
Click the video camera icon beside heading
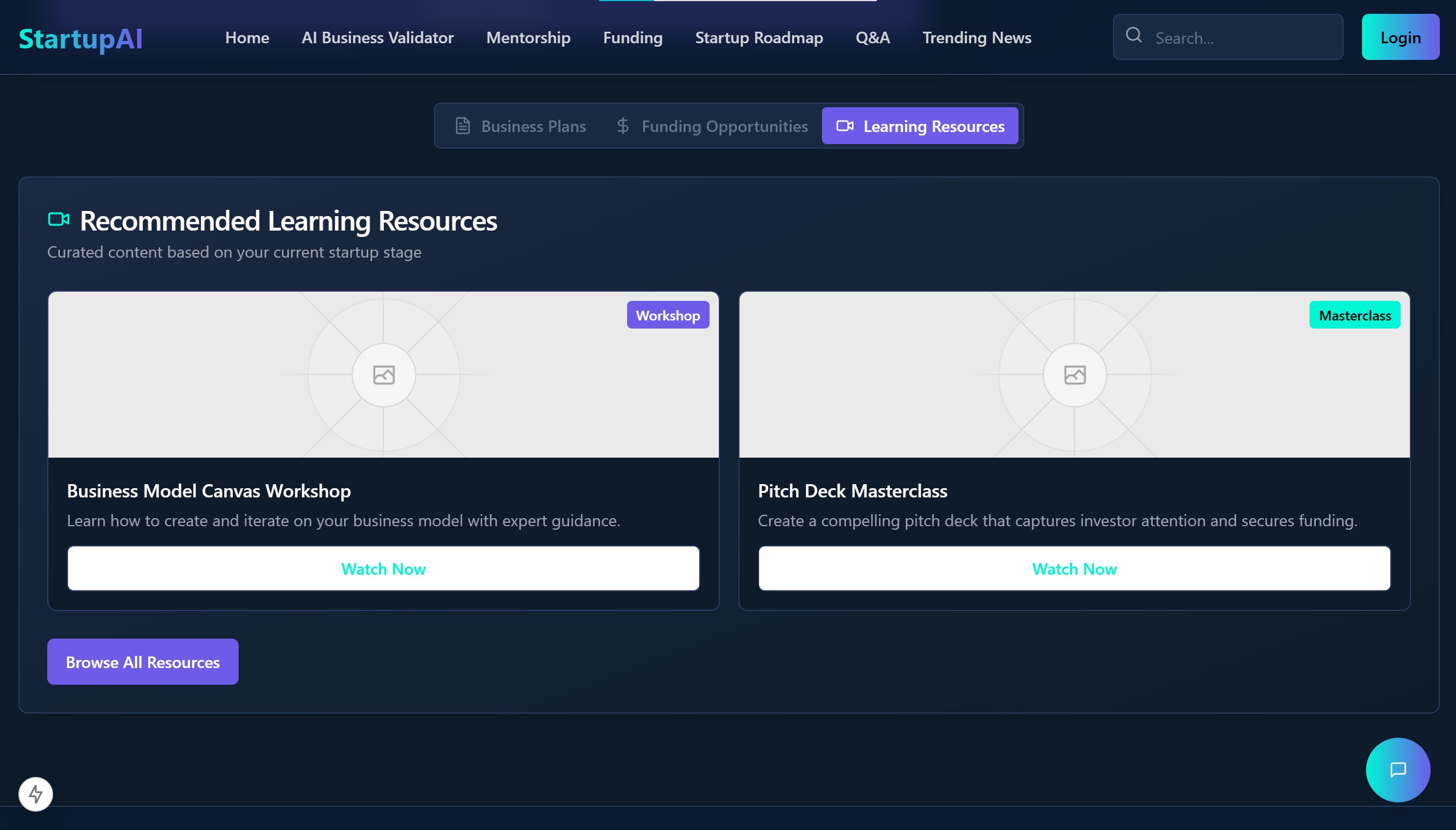[59, 220]
